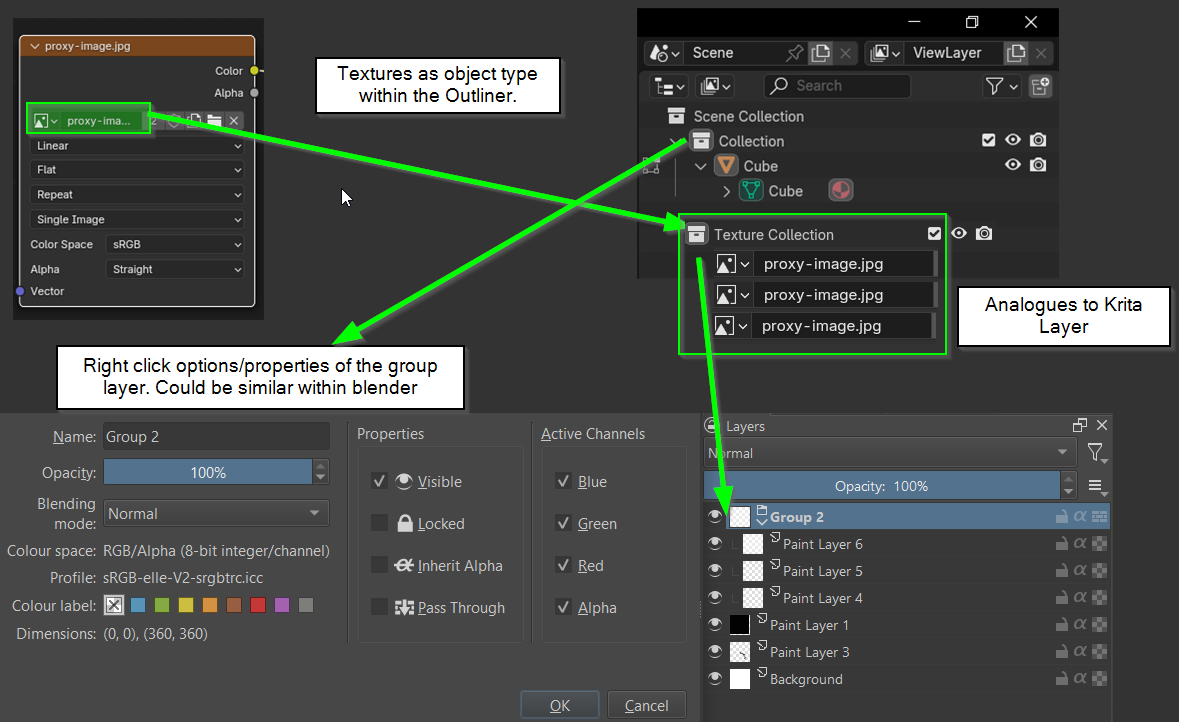Click the Name field containing Group 2

click(216, 437)
